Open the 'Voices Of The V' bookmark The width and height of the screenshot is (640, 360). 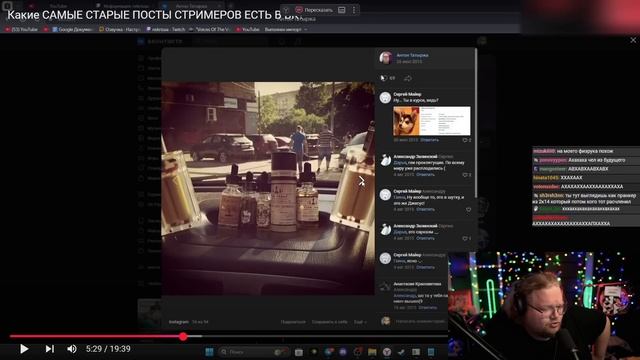click(210, 29)
